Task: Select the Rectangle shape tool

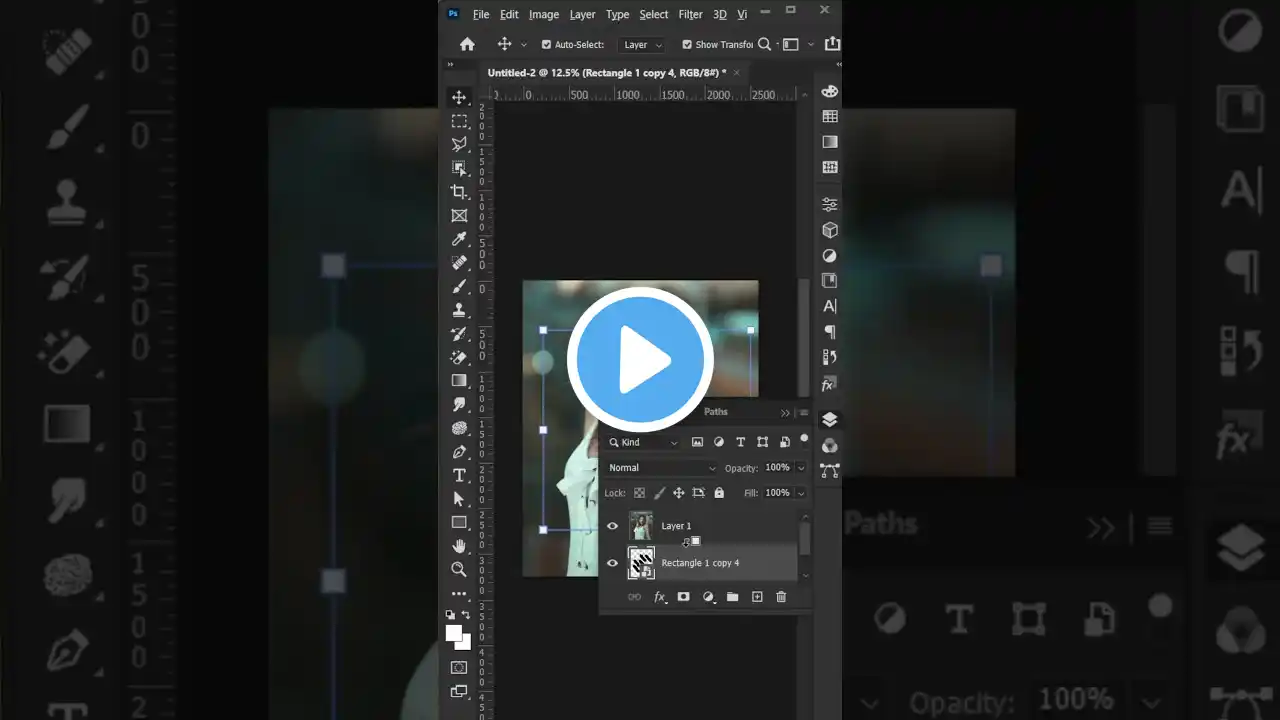Action: pos(459,522)
